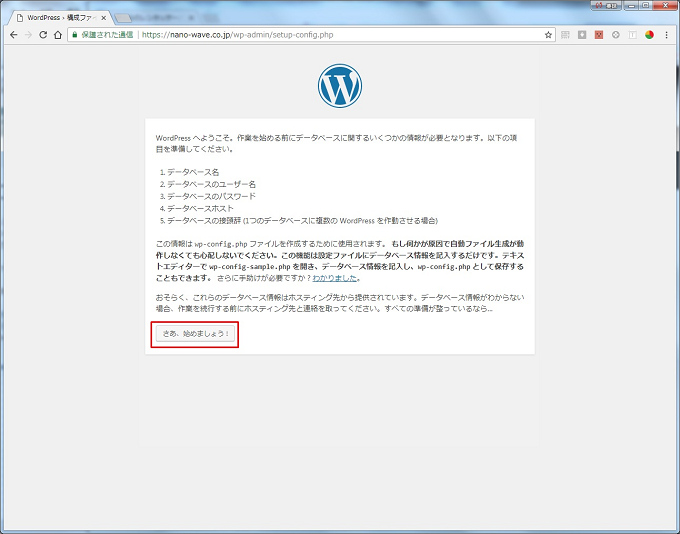The width and height of the screenshot is (680, 534).
Task: Open the わかりました help link
Action: 335,278
